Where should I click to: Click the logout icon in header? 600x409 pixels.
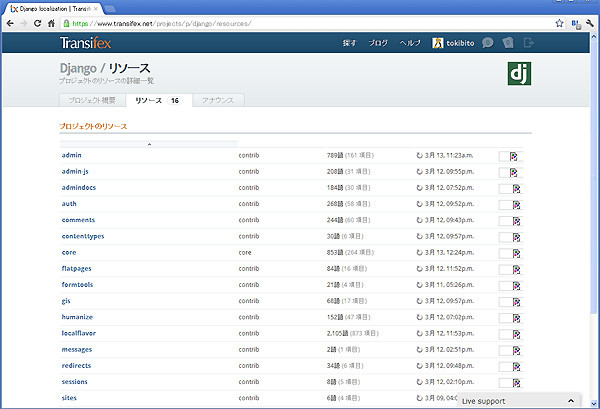point(528,42)
